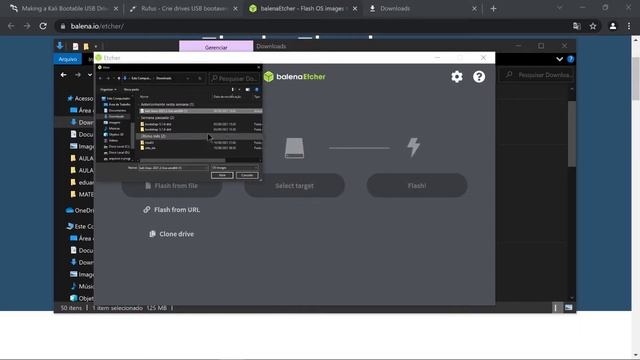640x360 pixels.
Task: Click the Pesquisar Downloads search field in Explorer
Action: (x=538, y=75)
